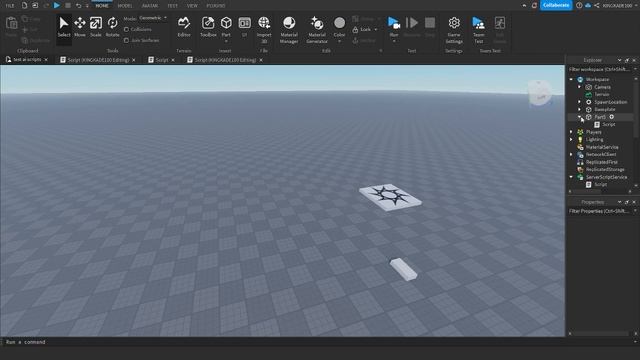
Task: Click the Run a command bar
Action: [317, 342]
